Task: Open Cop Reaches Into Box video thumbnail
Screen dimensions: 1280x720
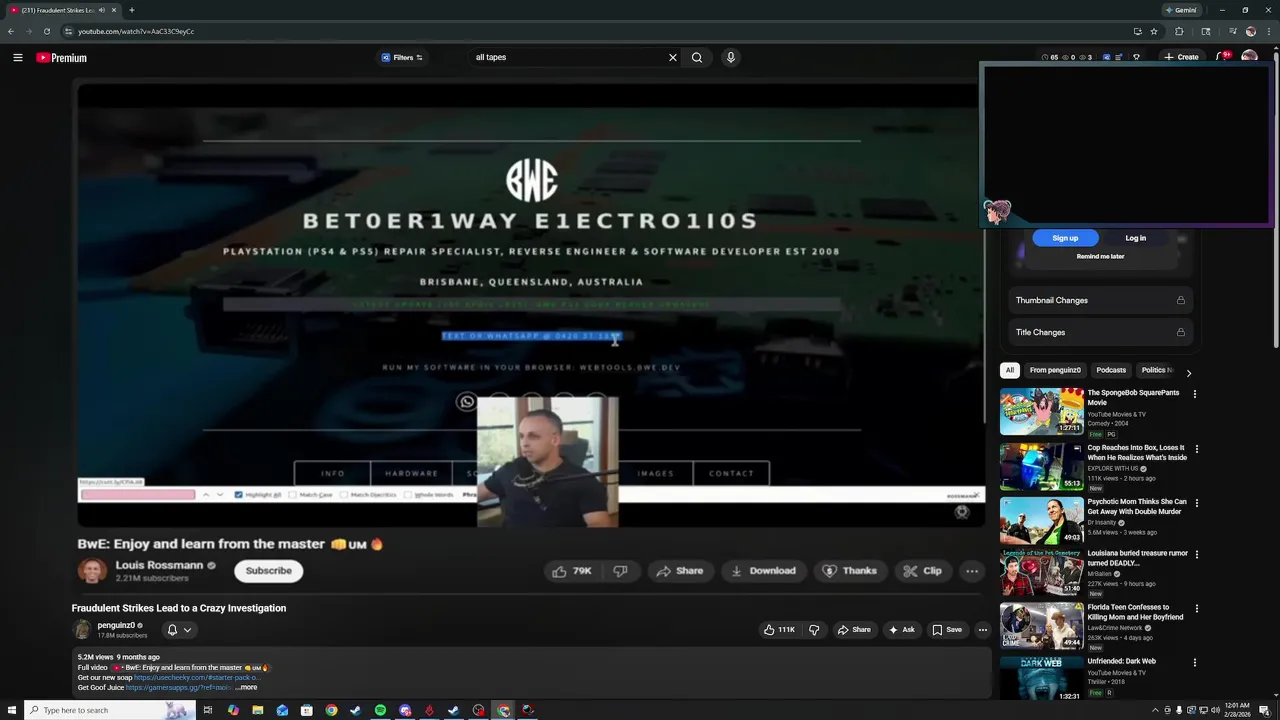Action: pyautogui.click(x=1041, y=466)
